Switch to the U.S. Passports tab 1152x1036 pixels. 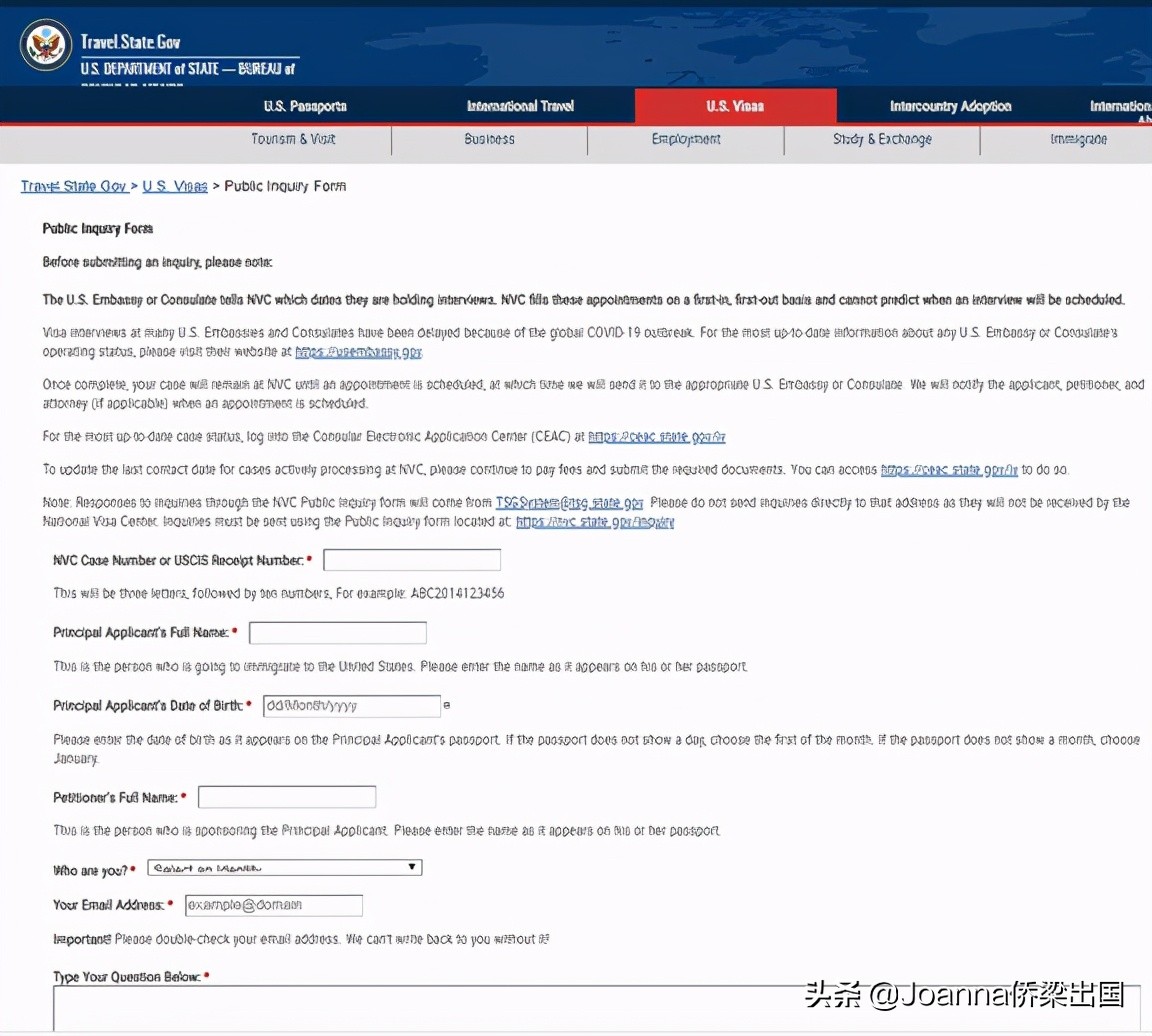[305, 106]
